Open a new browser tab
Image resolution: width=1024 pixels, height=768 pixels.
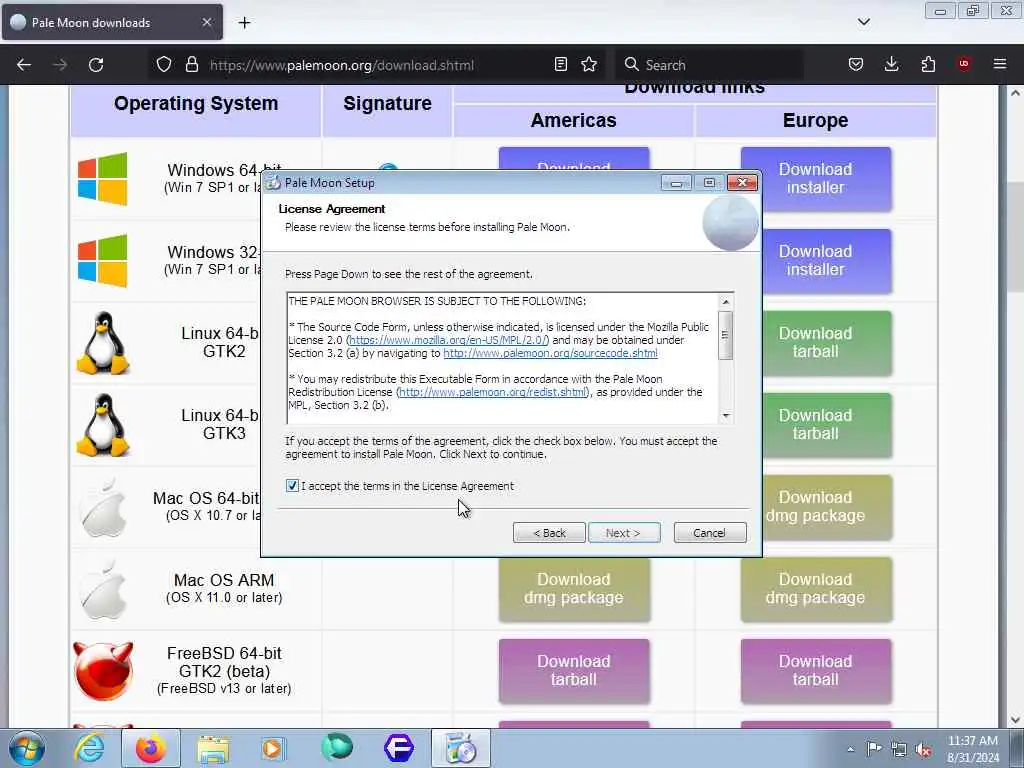(x=244, y=23)
